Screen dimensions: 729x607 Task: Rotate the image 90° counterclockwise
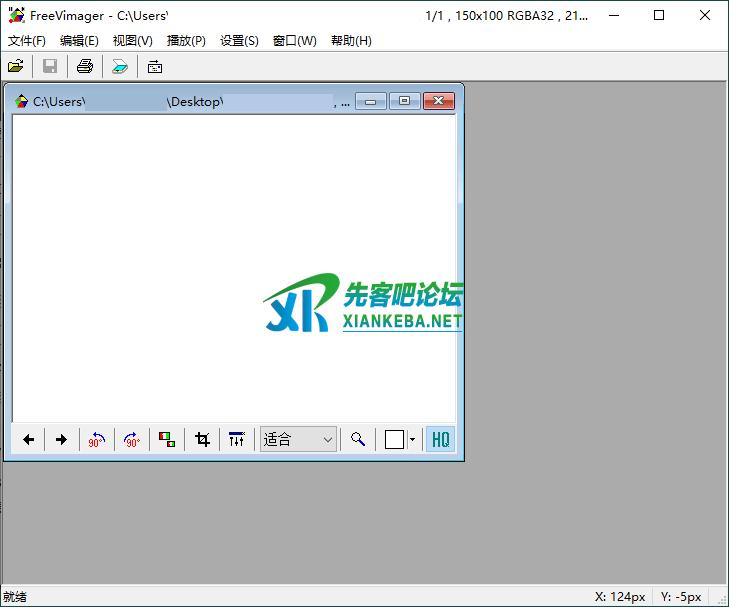coord(96,439)
